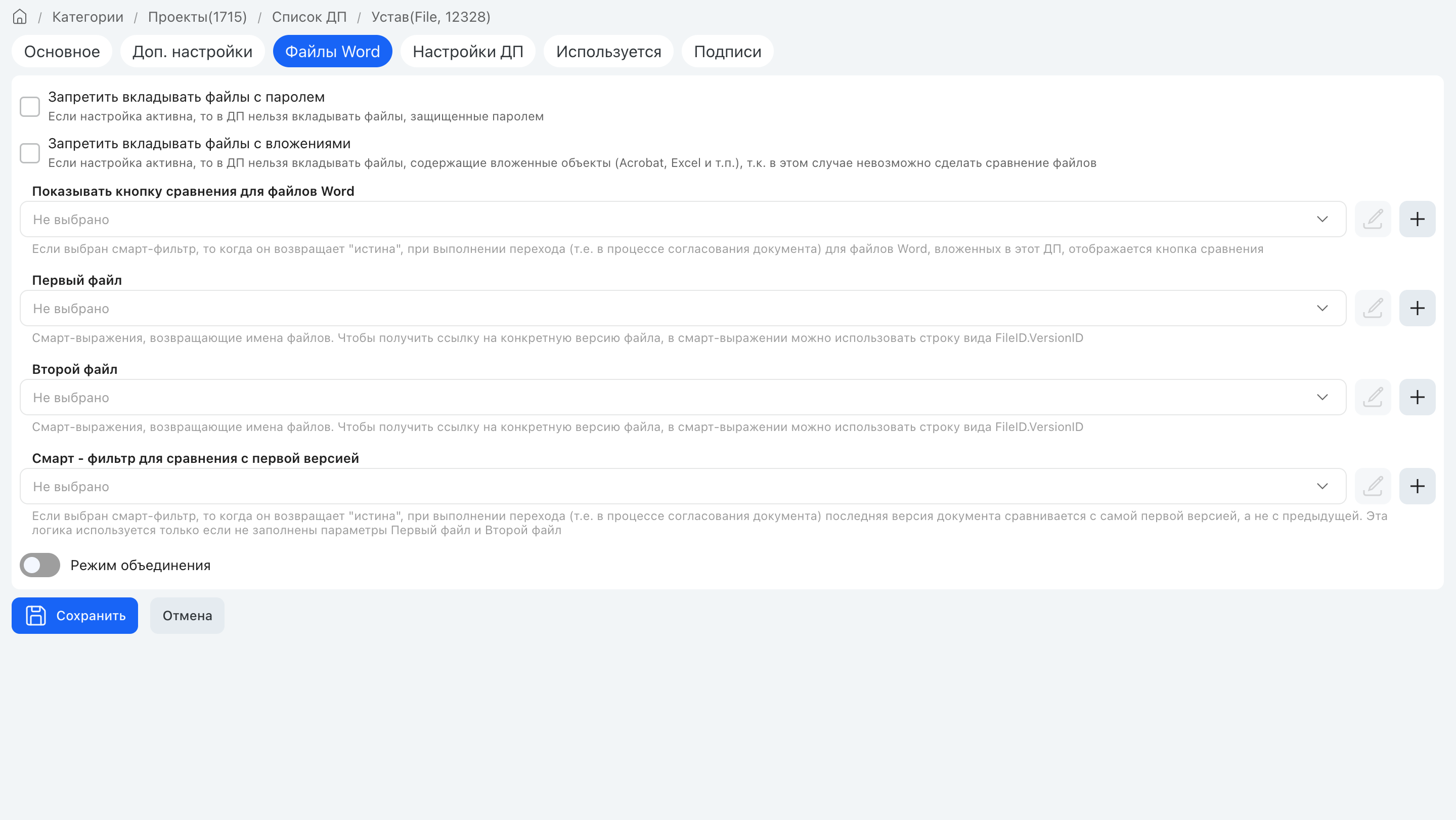The image size is (1456, 820).
Task: Click edit pencil for Word comparison button filter
Action: pos(1373,220)
